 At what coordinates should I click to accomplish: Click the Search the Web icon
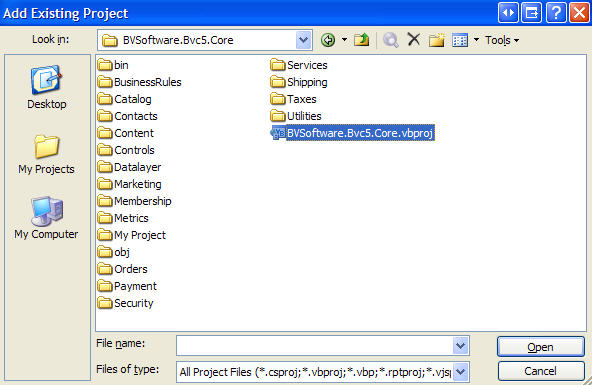pyautogui.click(x=390, y=40)
